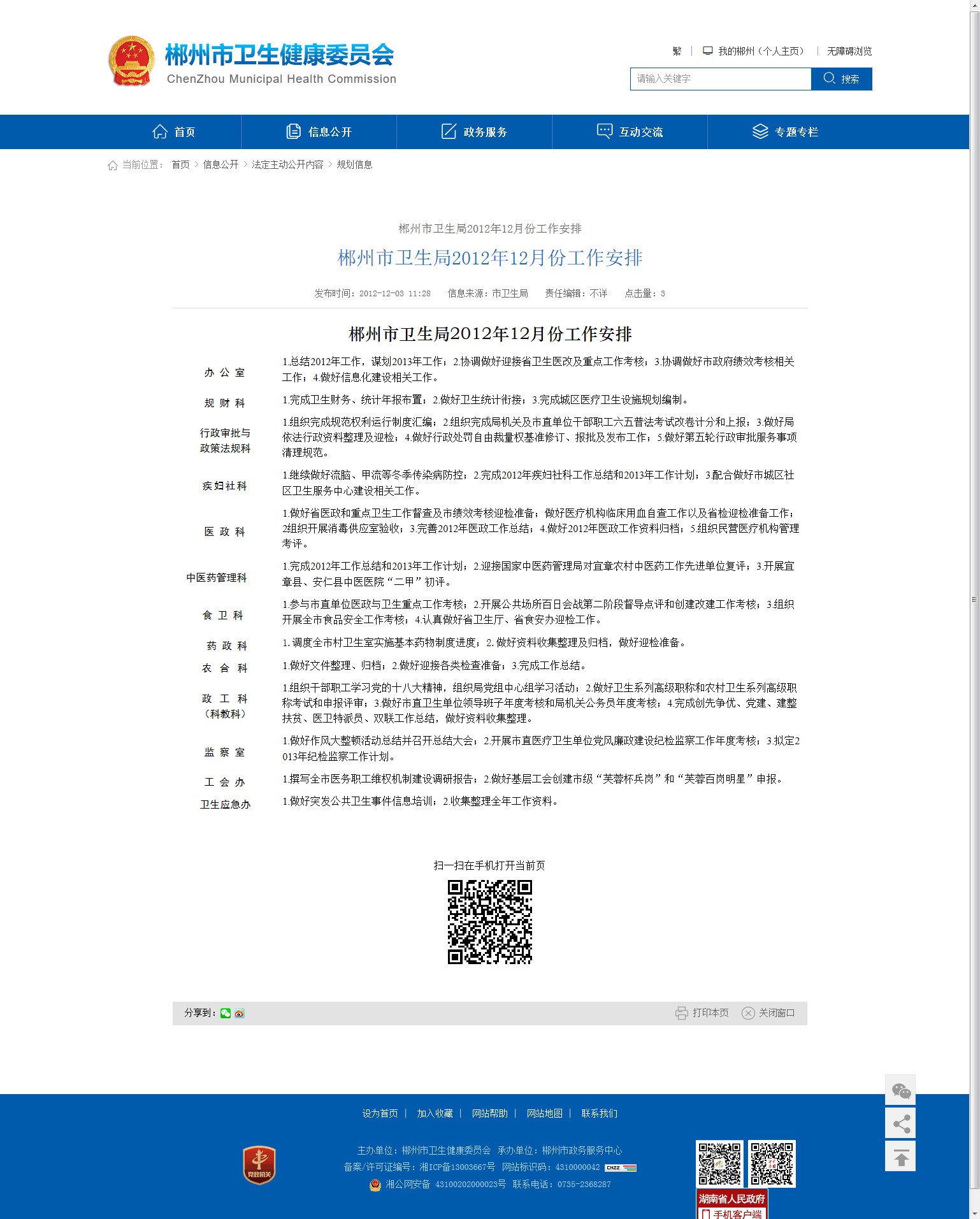The height and width of the screenshot is (1219, 980).
Task: Open the 专题专栏 menu
Action: coord(785,132)
